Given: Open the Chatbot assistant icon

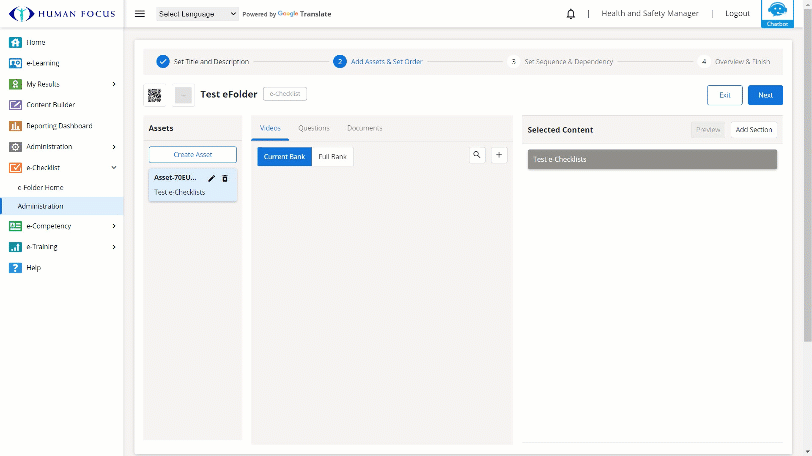Looking at the screenshot, I should (777, 12).
